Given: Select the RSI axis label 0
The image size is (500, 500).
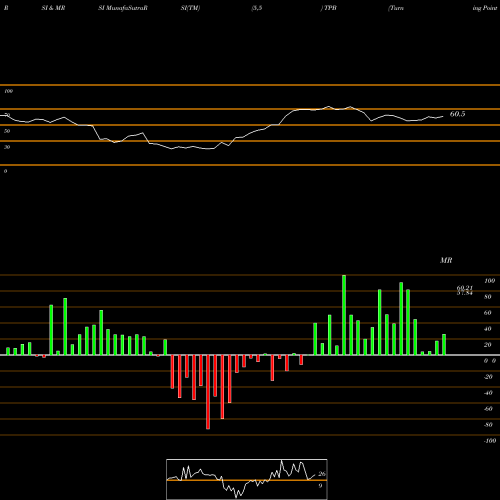Looking at the screenshot, I should (5, 171).
